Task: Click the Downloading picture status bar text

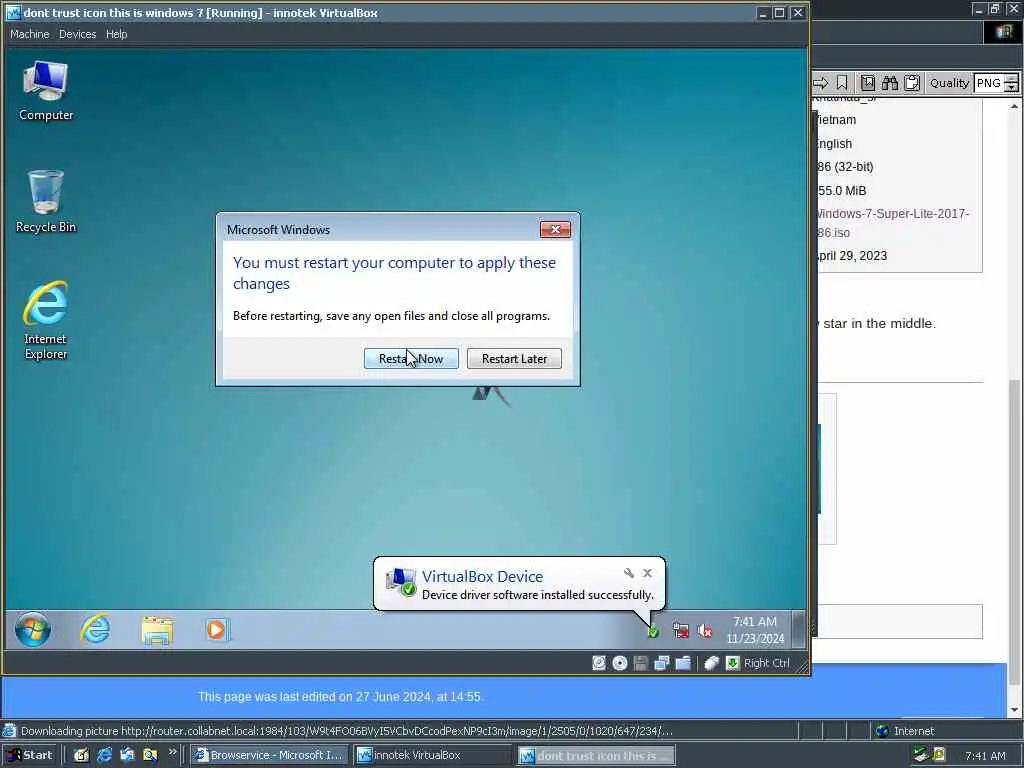Action: 346,731
